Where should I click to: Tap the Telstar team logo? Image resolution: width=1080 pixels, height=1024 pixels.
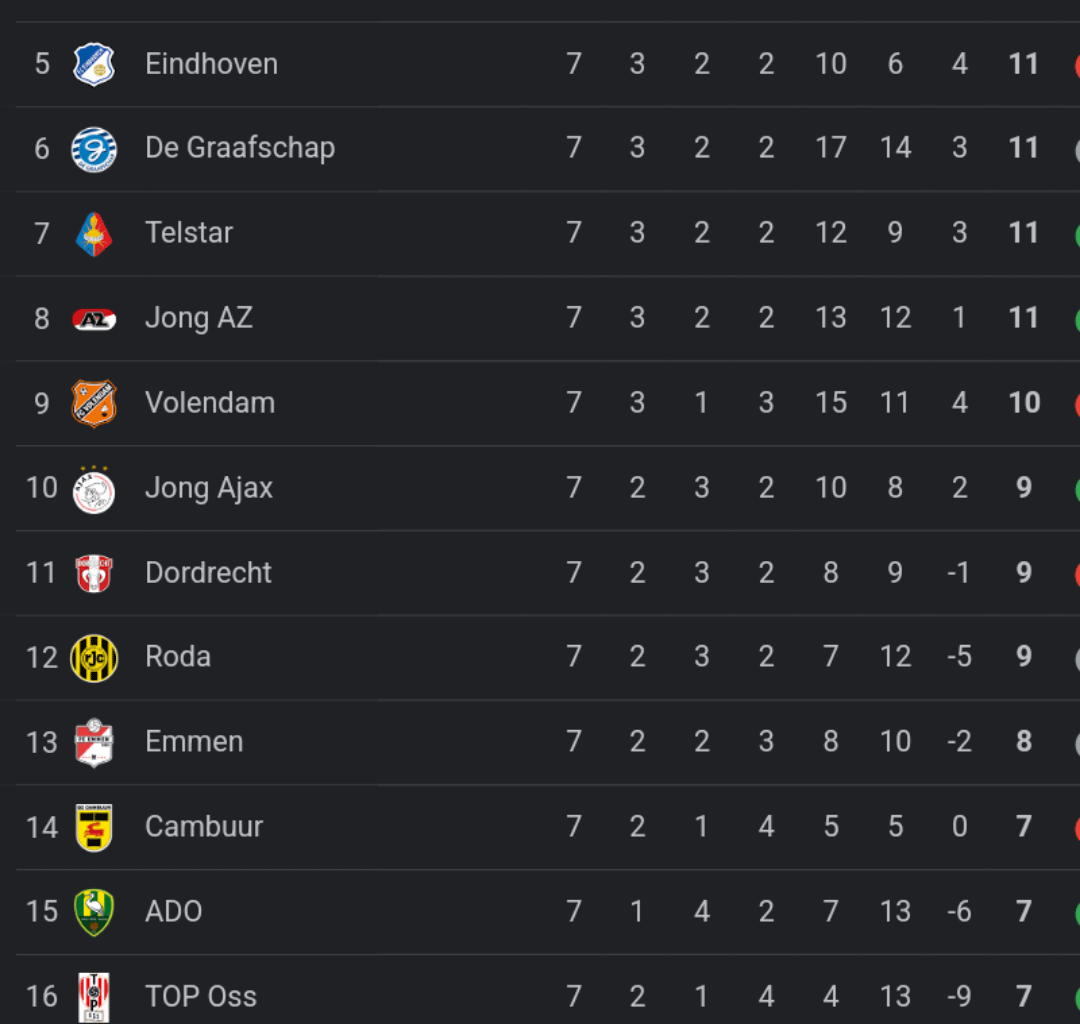coord(94,234)
